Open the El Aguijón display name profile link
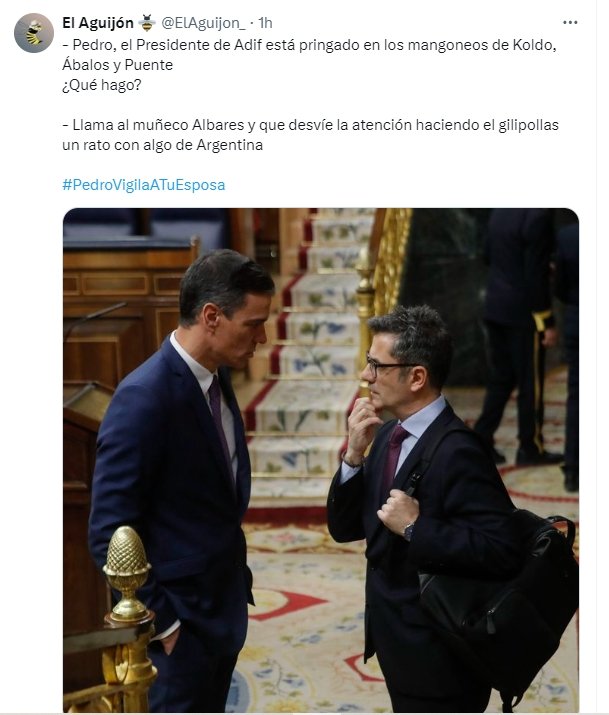Viewport: 609px width, 715px height. pos(98,22)
